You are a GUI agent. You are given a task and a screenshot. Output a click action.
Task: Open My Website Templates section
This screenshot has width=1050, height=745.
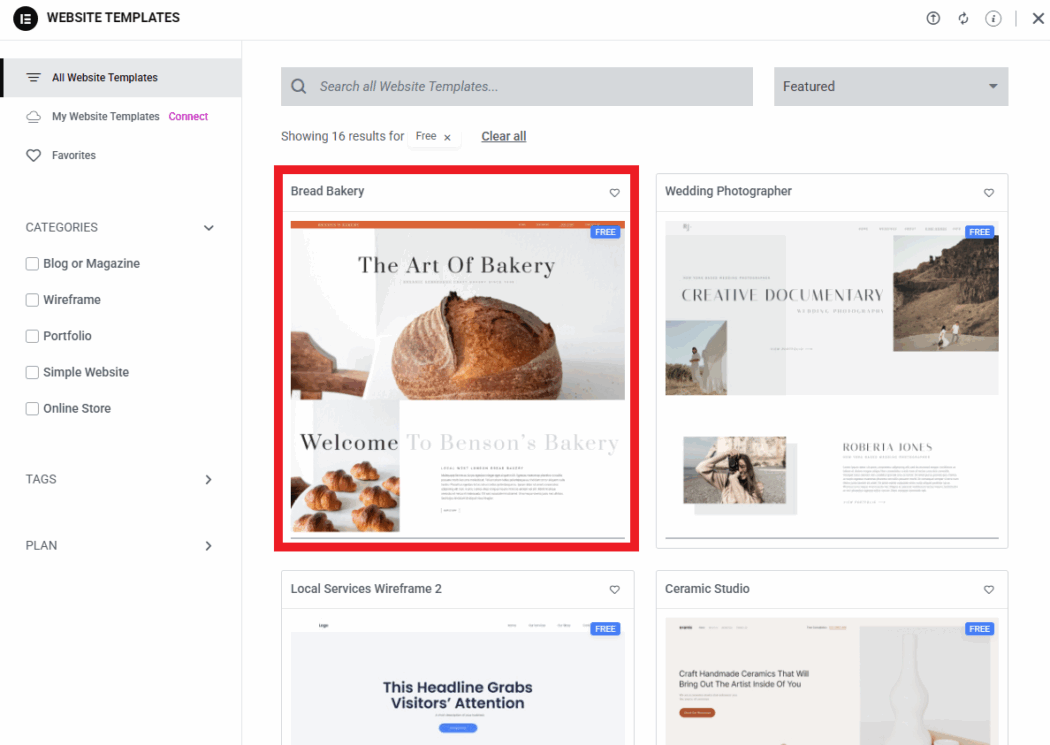(105, 117)
